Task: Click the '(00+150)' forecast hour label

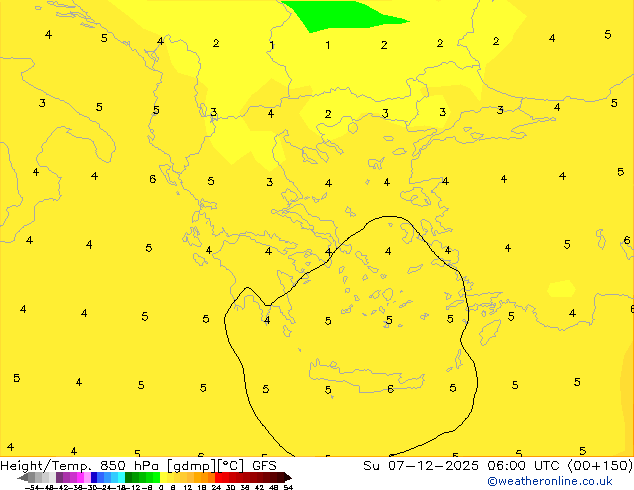Action: click(600, 465)
